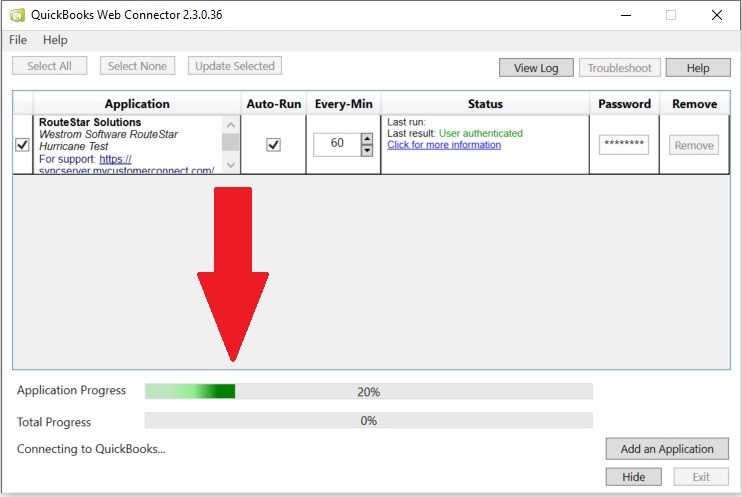Click the Password field with asterisks
742x497 pixels.
(x=624, y=144)
